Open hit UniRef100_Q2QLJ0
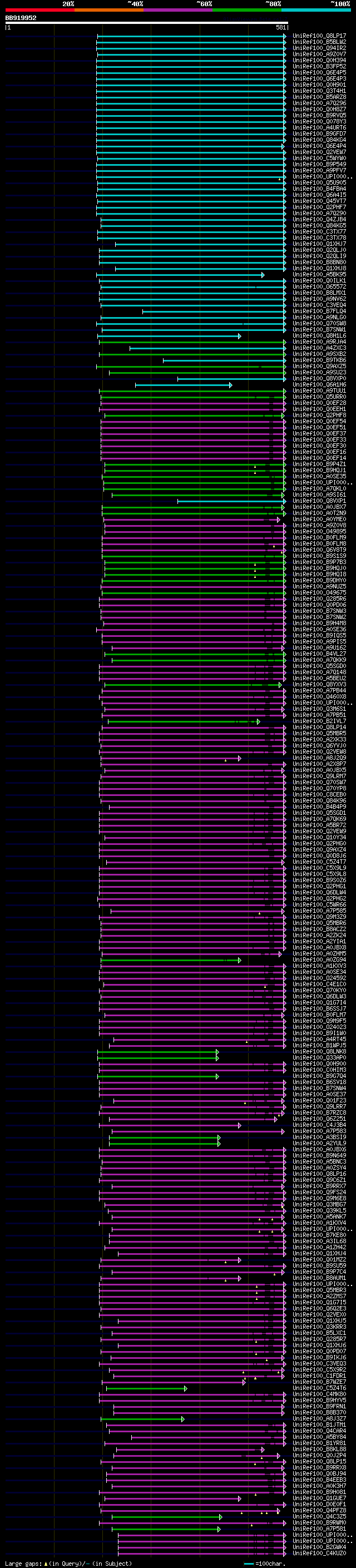The width and height of the screenshot is (356, 1568). (319, 250)
